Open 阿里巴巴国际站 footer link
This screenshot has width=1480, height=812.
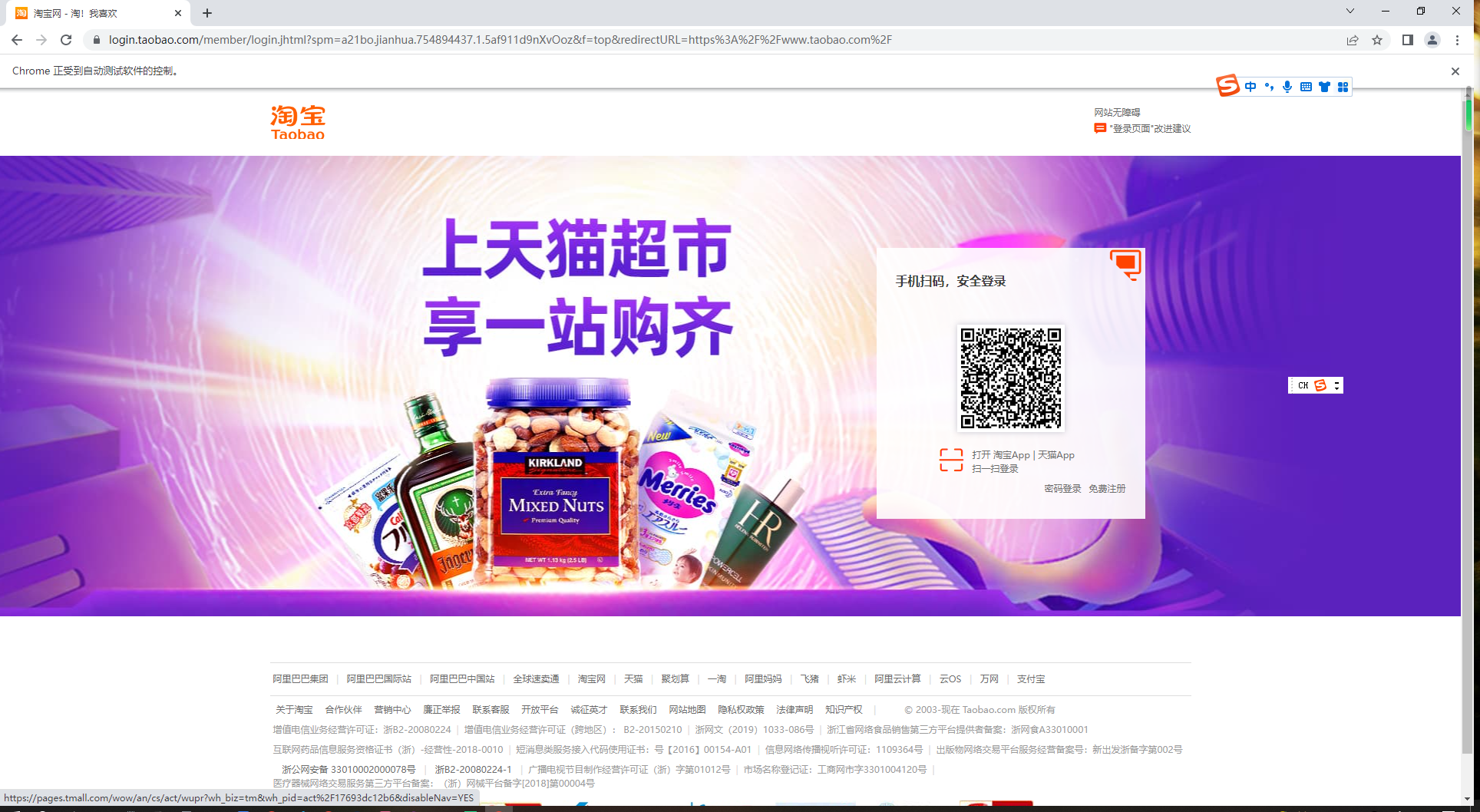click(x=378, y=679)
